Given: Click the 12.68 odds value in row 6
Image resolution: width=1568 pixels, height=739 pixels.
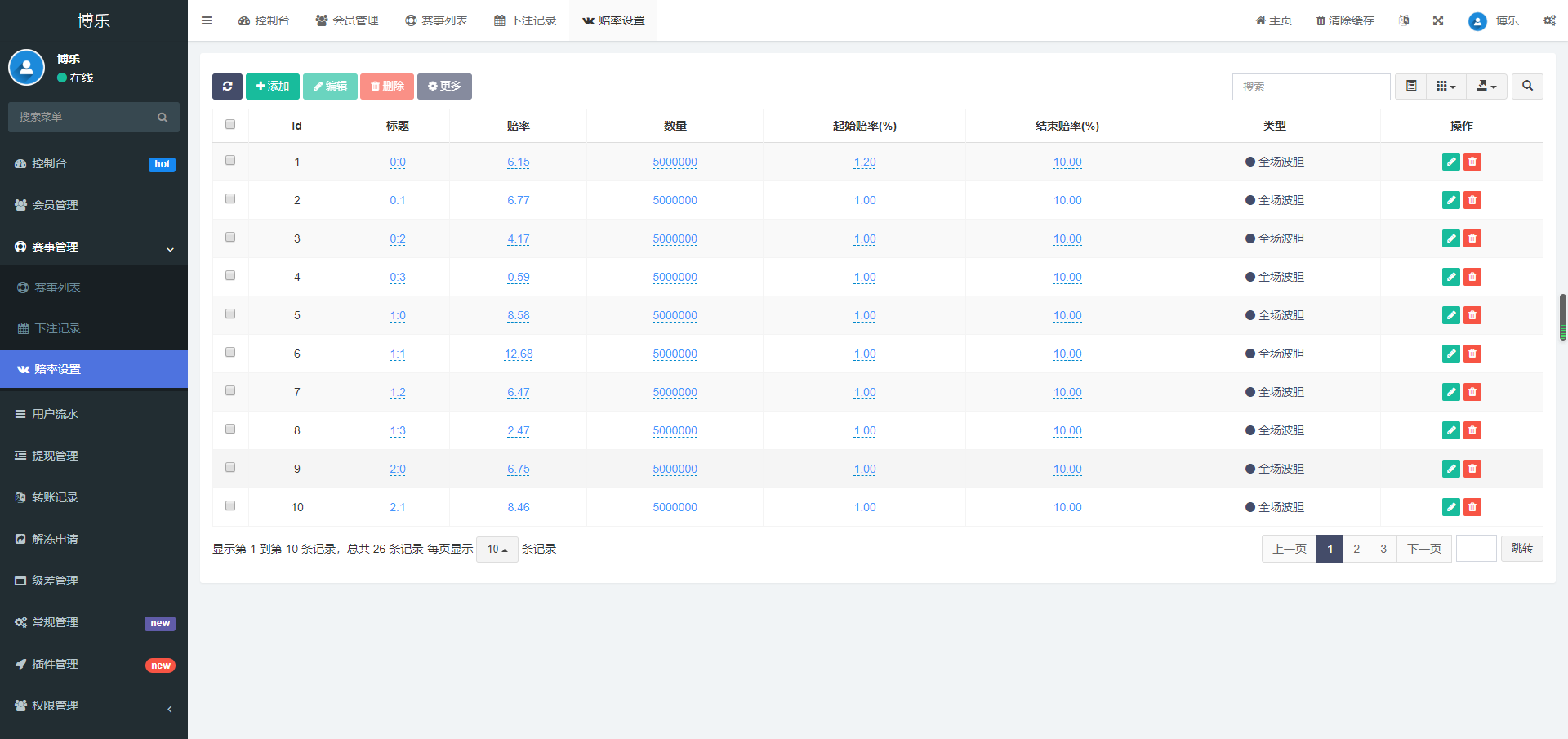Looking at the screenshot, I should [x=519, y=354].
